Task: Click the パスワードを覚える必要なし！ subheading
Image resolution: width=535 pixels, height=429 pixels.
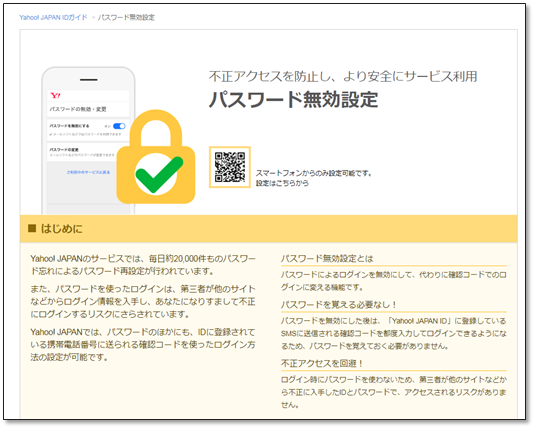Action: pyautogui.click(x=339, y=304)
